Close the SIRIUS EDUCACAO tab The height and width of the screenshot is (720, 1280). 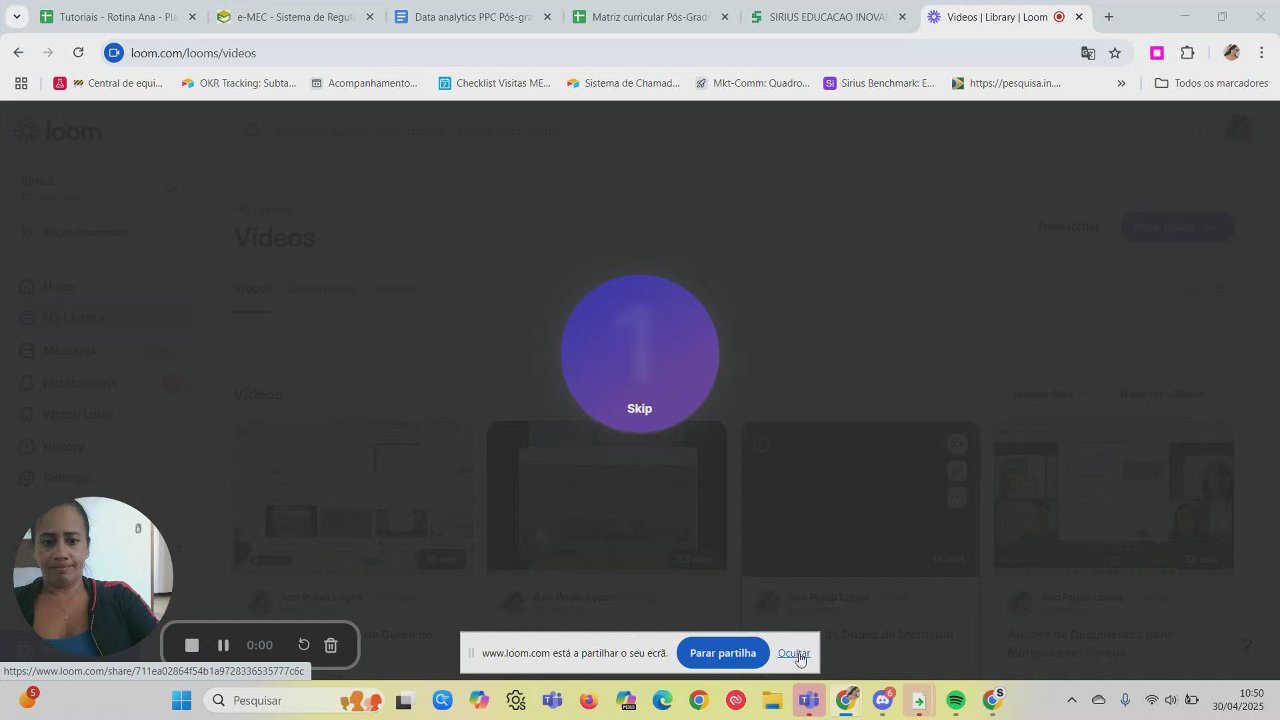click(x=902, y=17)
